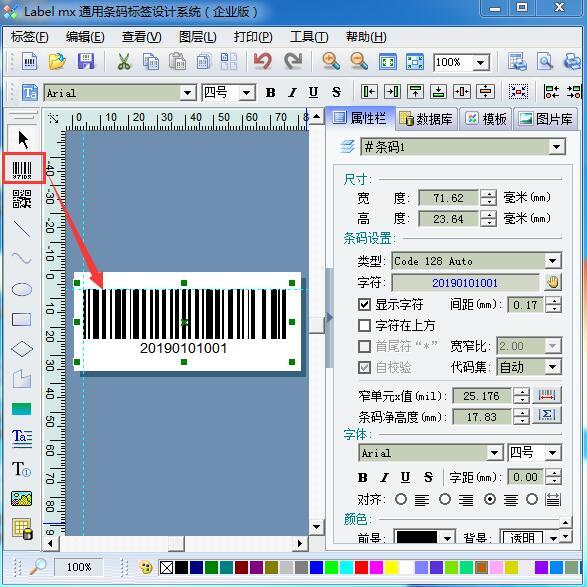
Task: Select the filled teal rectangle tool
Action: [22, 409]
